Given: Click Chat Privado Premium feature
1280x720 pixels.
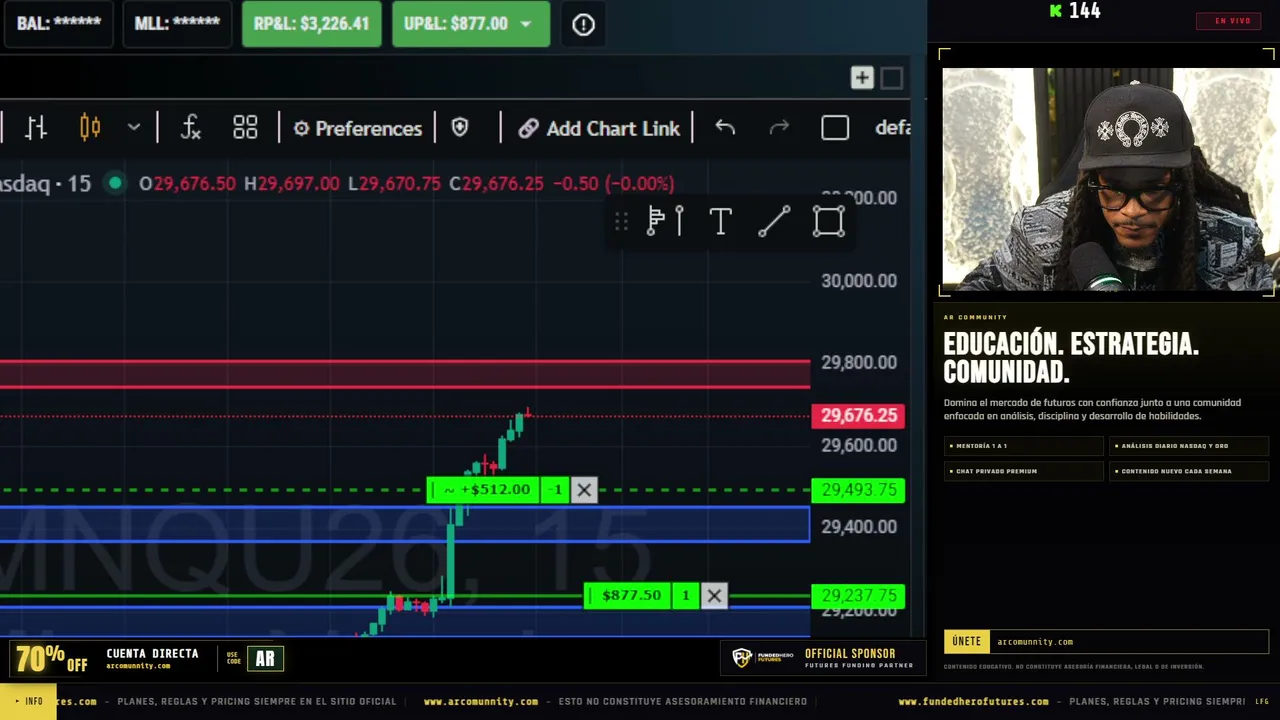Looking at the screenshot, I should 1024,471.
